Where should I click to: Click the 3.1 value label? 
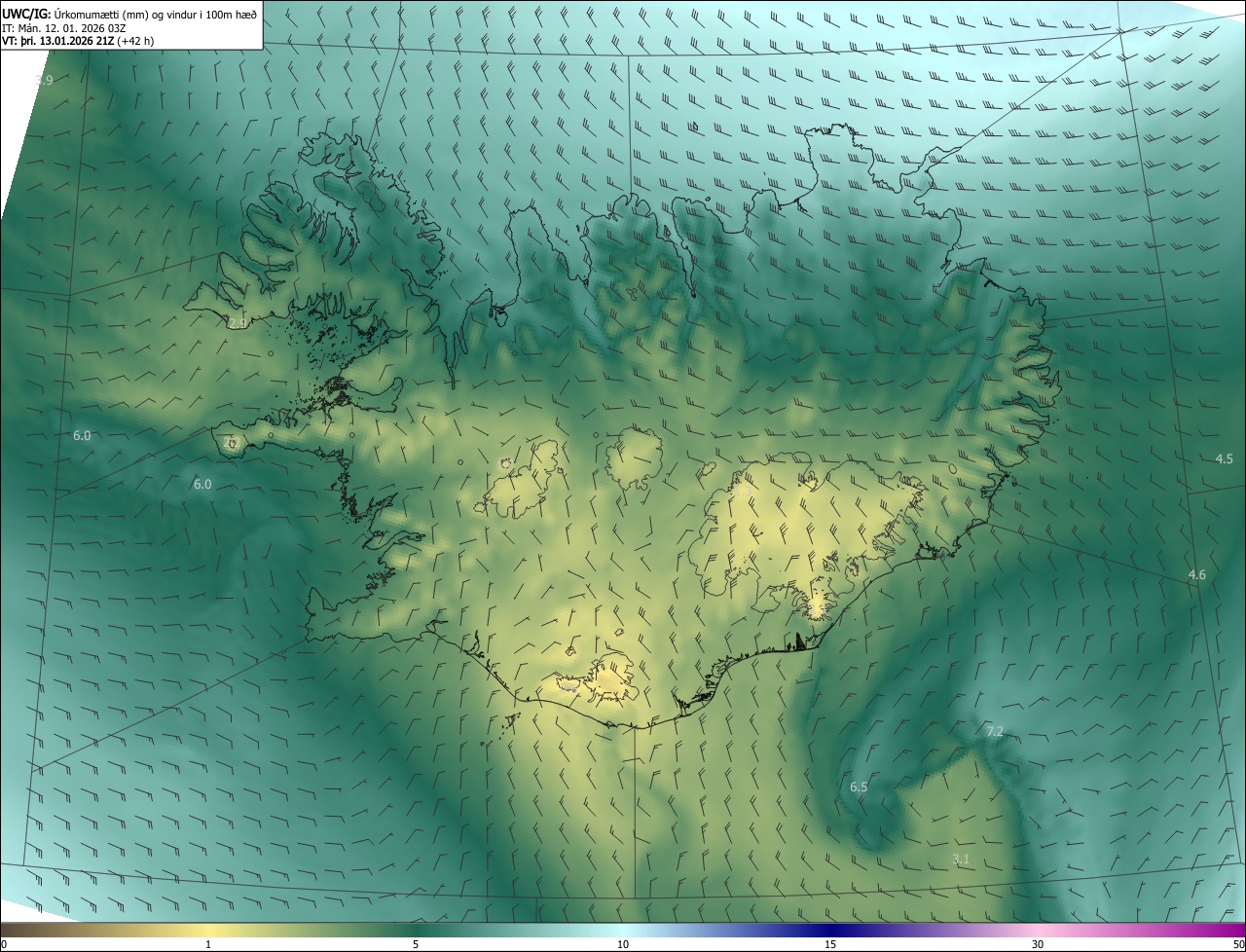[x=961, y=859]
